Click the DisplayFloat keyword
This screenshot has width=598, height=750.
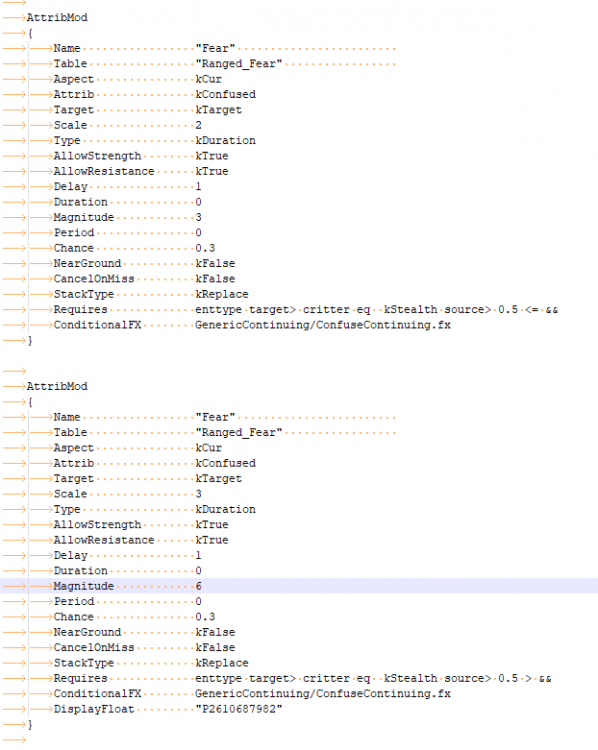94,709
